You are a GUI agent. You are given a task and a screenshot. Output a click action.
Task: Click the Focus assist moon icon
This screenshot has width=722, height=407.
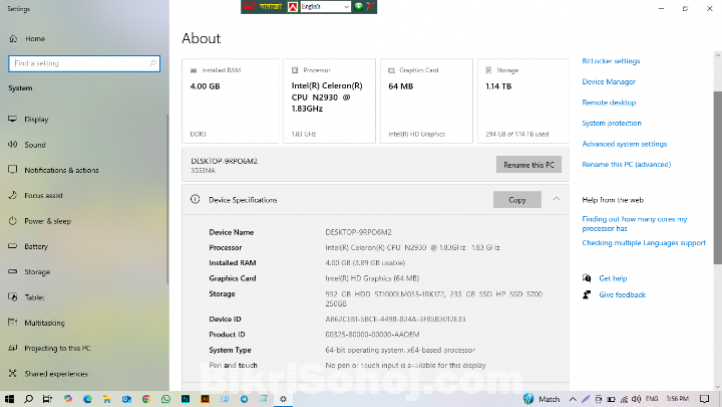tap(13, 195)
